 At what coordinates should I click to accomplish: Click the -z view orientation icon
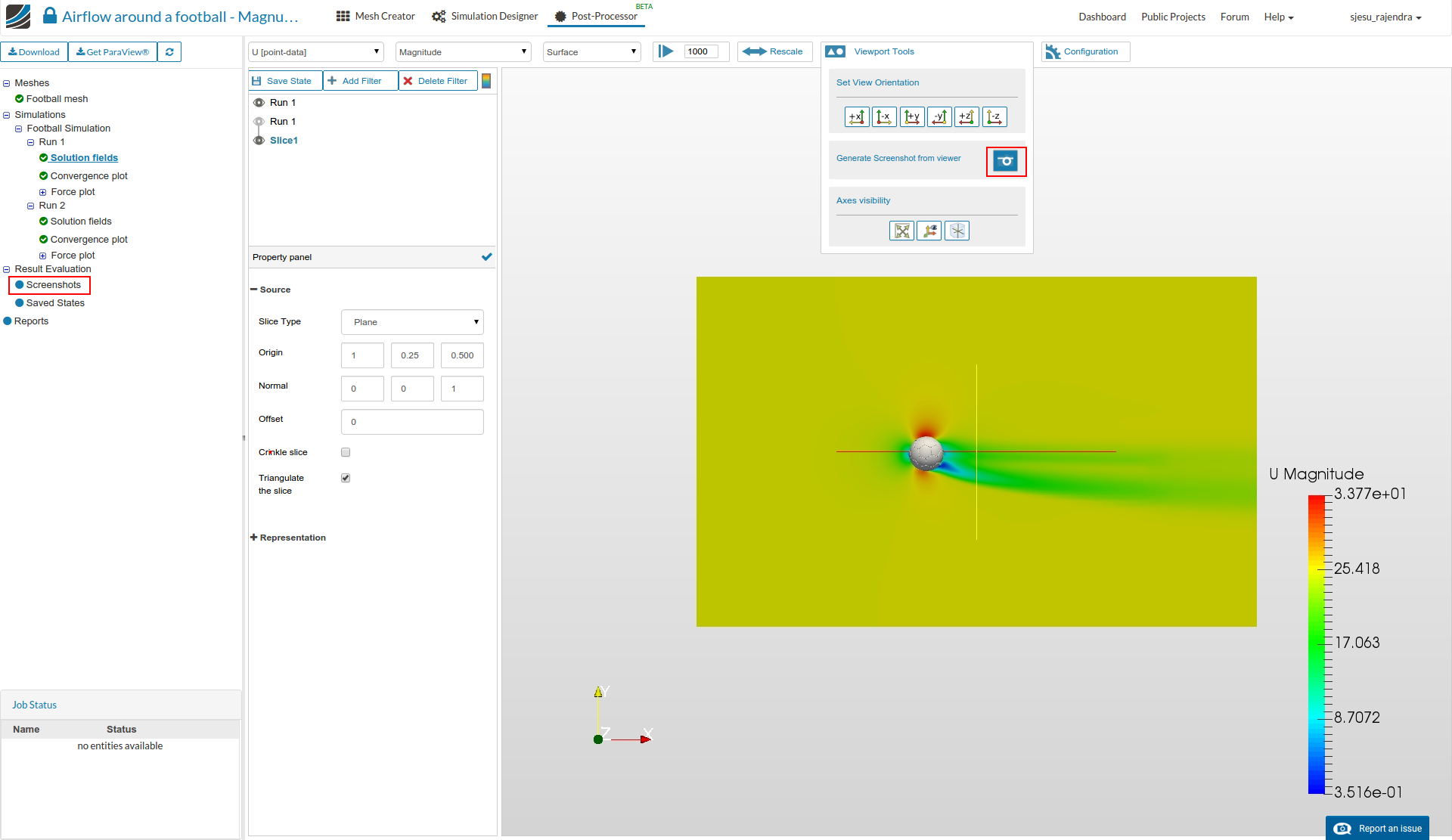click(994, 117)
